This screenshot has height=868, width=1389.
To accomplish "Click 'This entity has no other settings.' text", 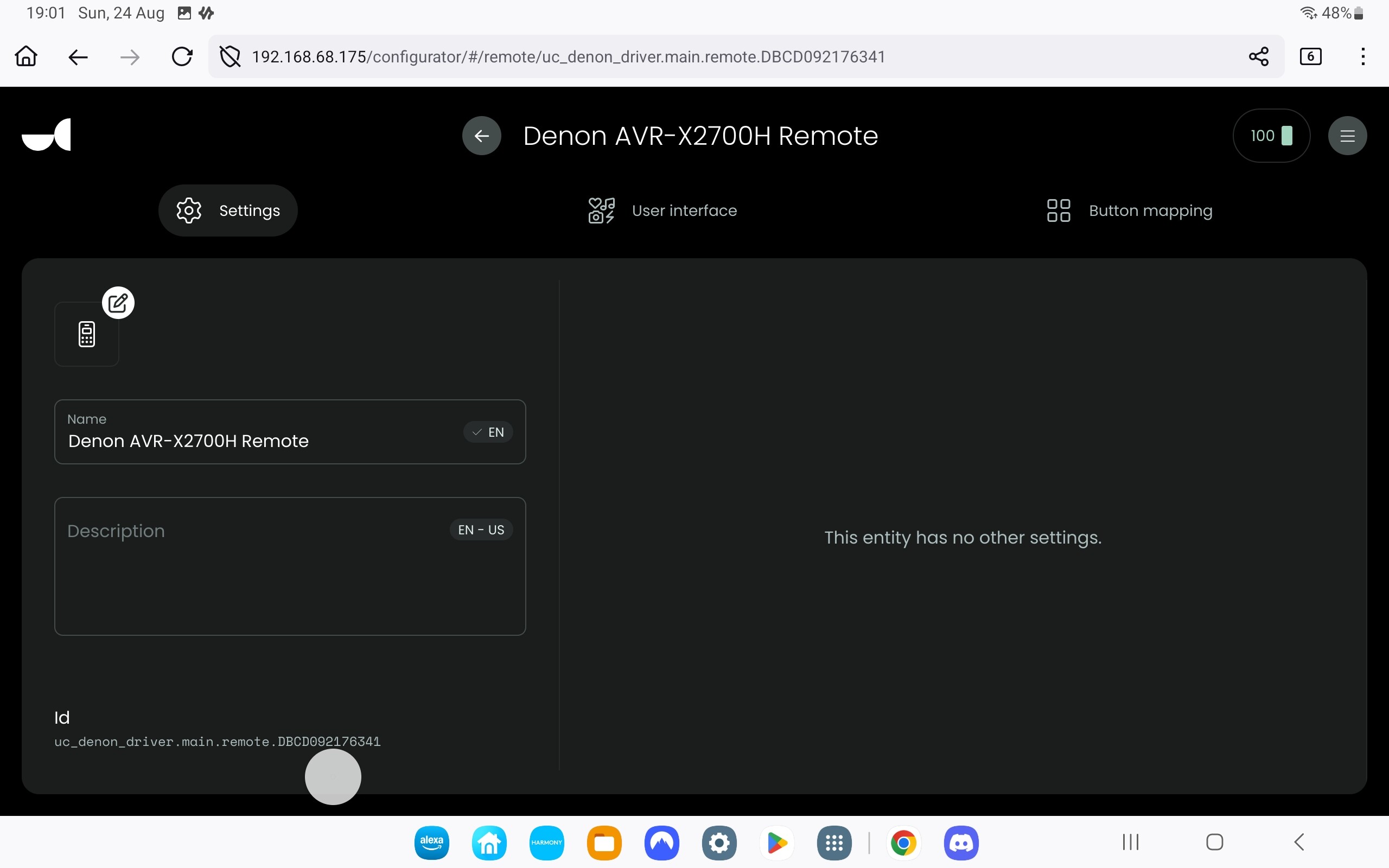I will (963, 538).
